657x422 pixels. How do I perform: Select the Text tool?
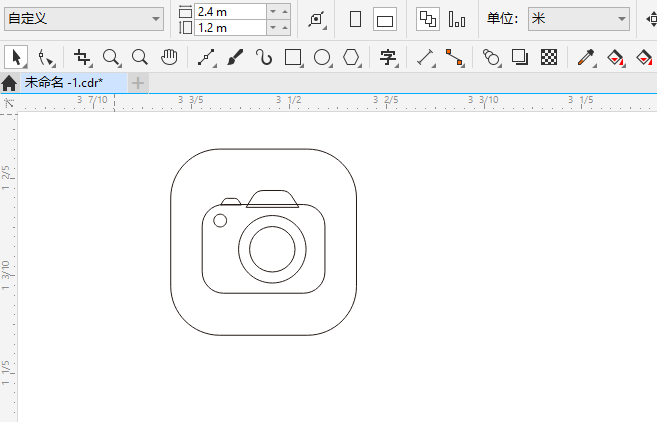(x=388, y=57)
